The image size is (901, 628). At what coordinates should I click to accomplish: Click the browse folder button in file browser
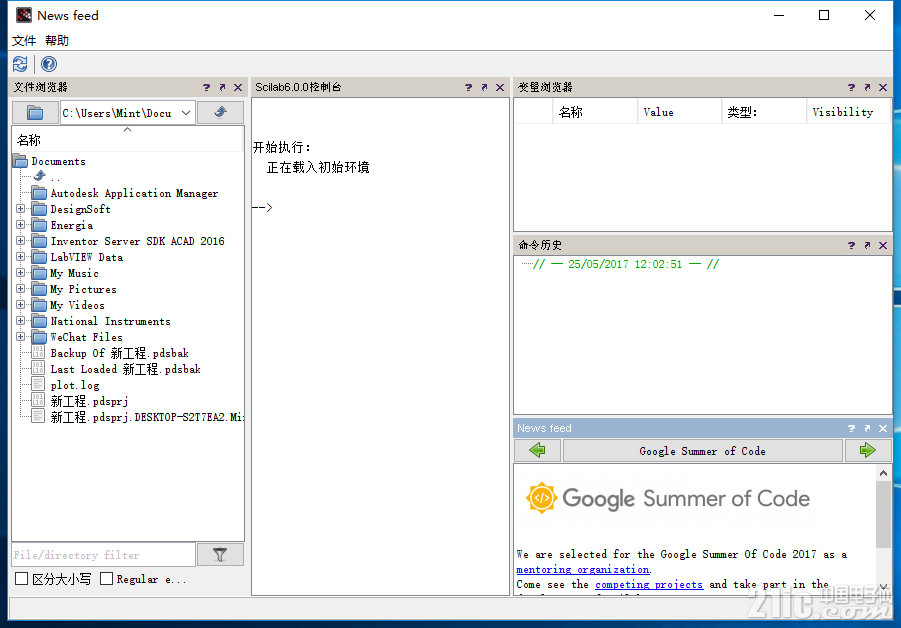[35, 113]
